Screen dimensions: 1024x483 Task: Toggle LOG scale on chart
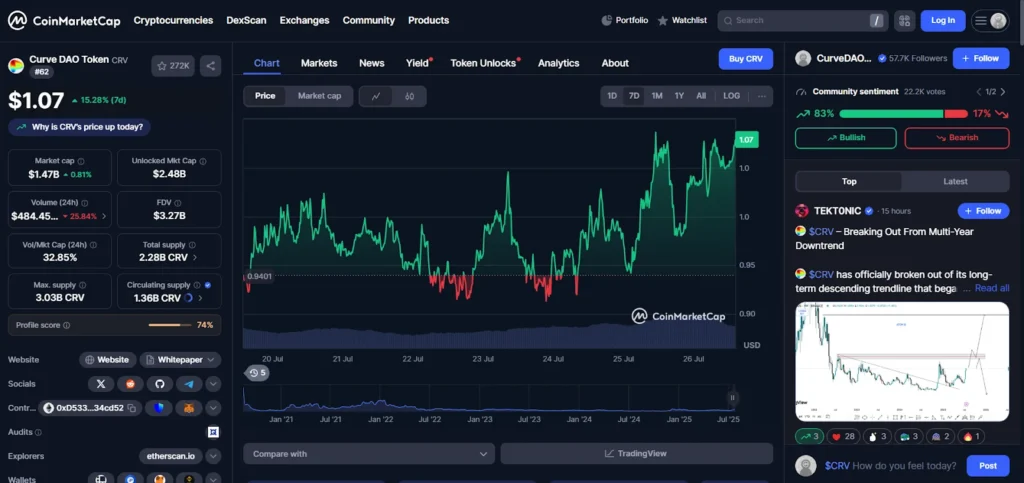click(x=731, y=96)
